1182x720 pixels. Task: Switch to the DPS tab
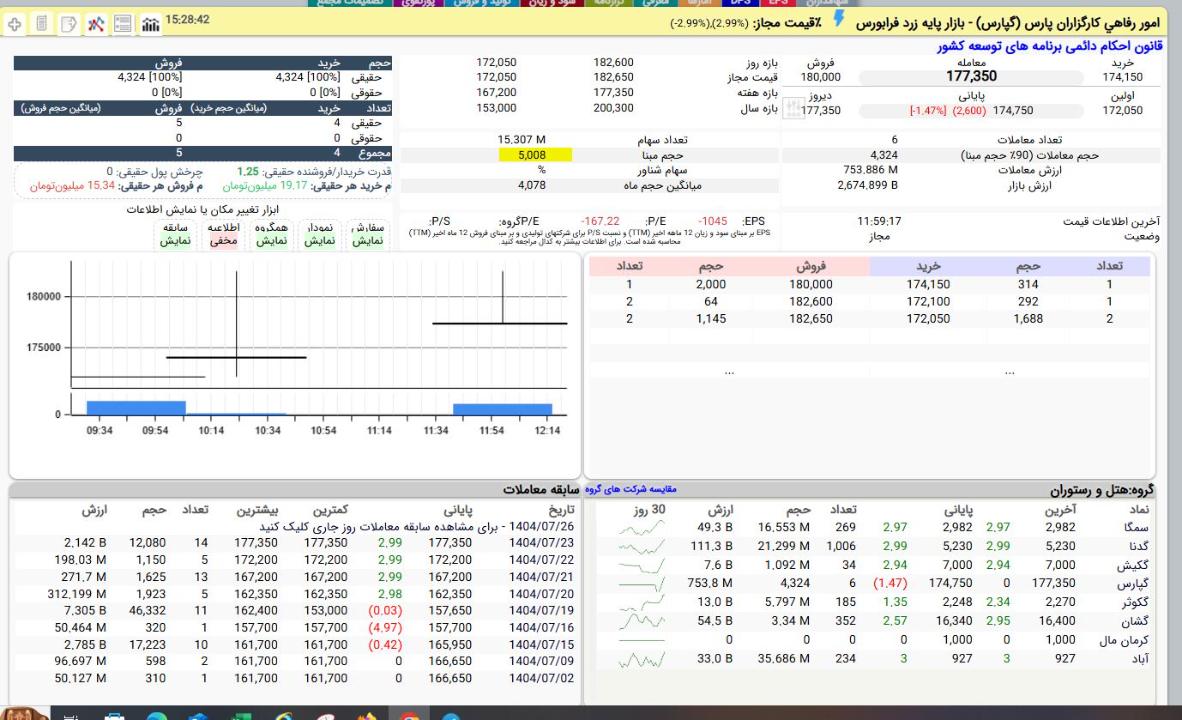point(744,4)
